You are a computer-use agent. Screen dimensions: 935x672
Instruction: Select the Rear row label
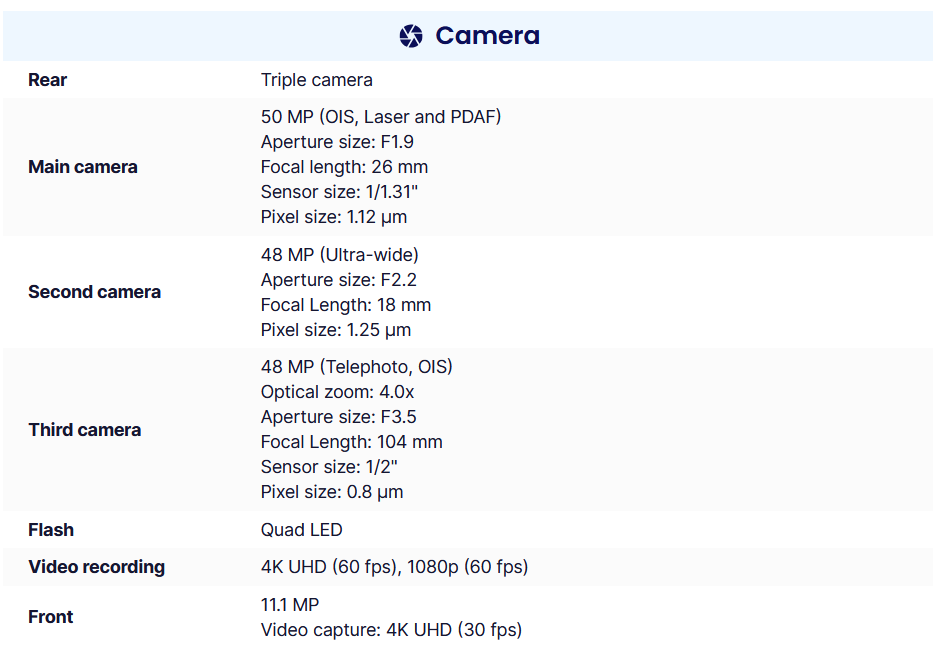click(x=48, y=80)
